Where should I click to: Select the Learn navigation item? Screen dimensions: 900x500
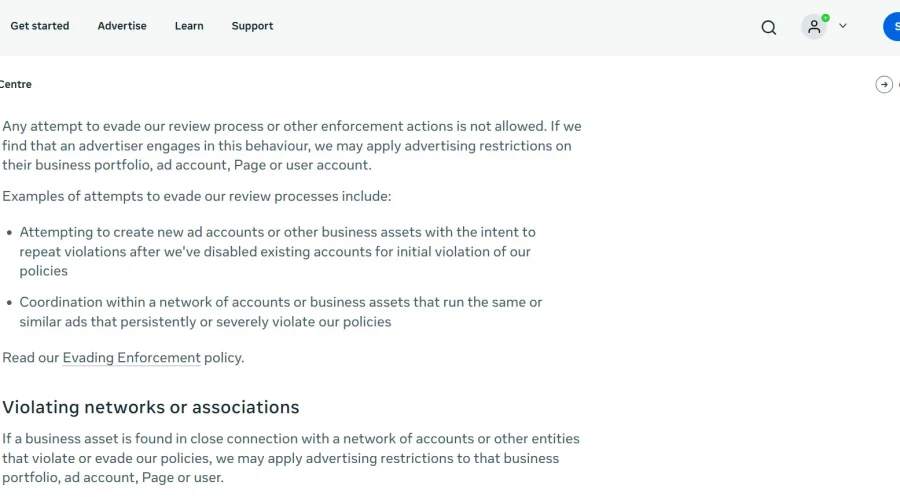(x=189, y=26)
